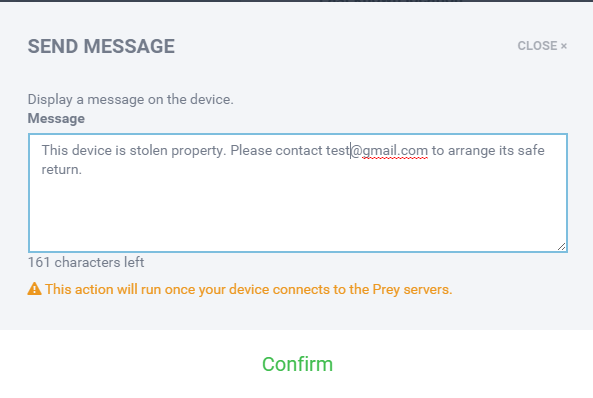Confirm sending the message
This screenshot has width=593, height=398.
[297, 364]
